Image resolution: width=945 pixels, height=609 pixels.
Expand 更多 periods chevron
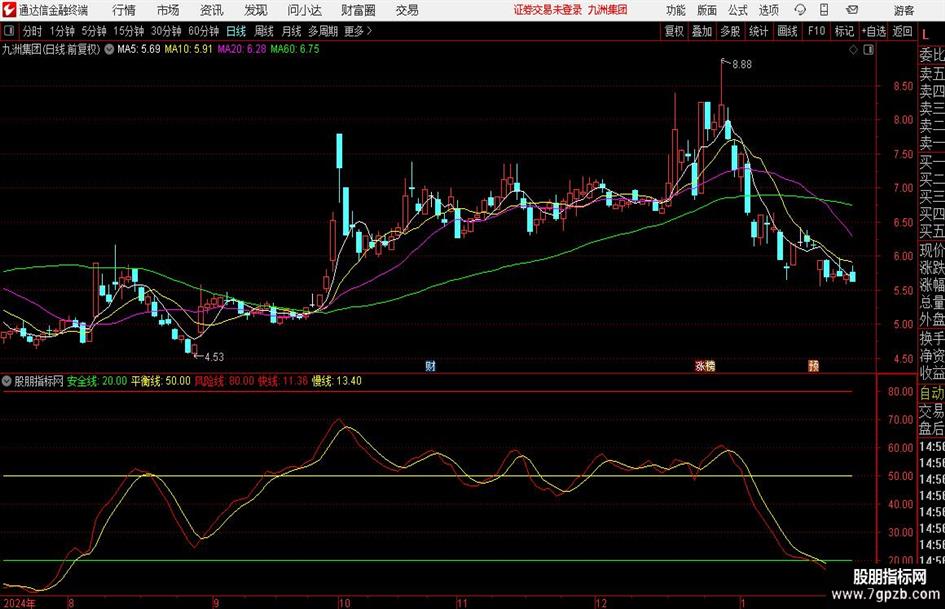(369, 31)
